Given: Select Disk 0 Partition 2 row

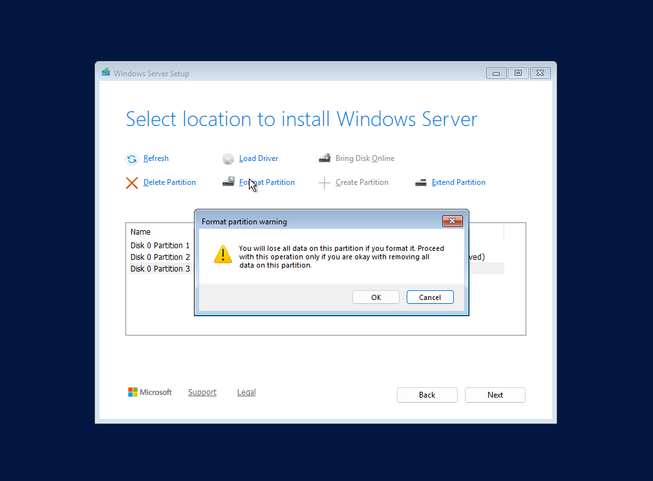Looking at the screenshot, I should click(160, 257).
